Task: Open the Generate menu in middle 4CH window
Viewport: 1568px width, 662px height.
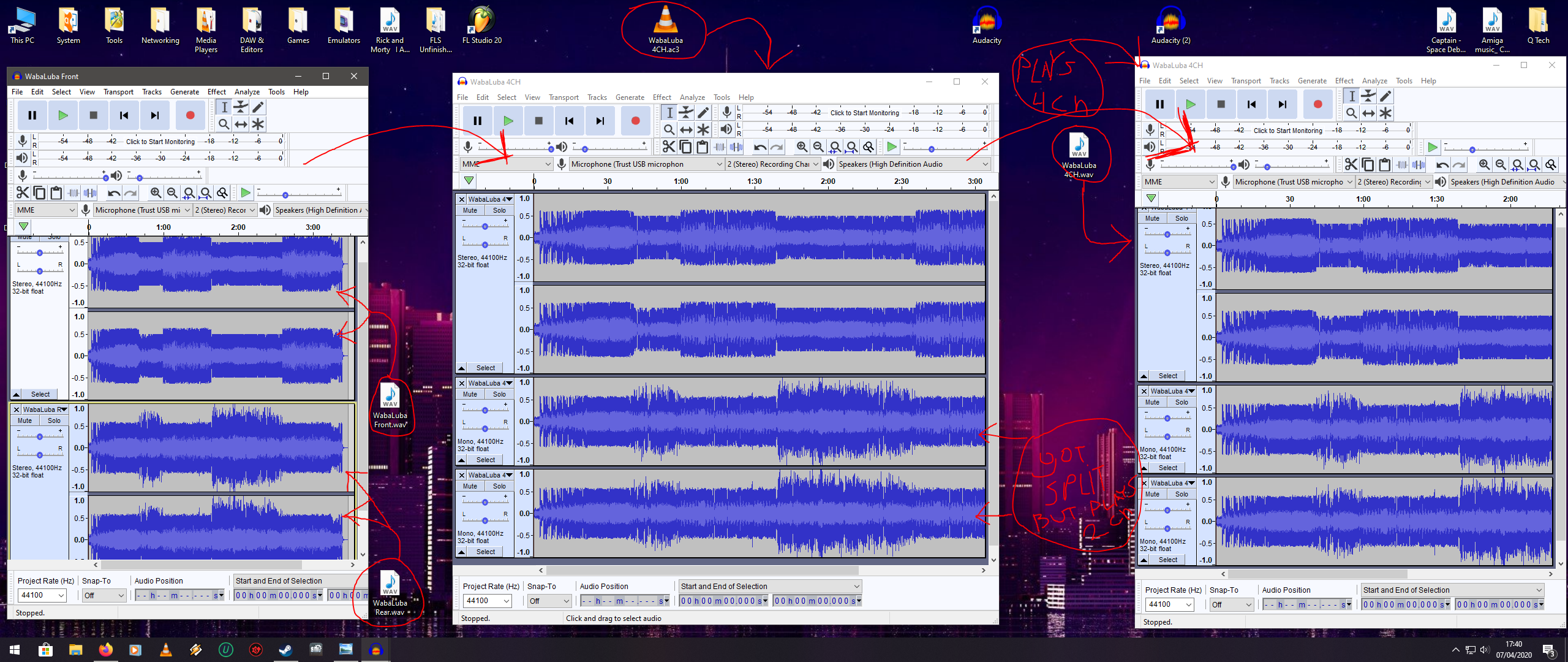Action: pyautogui.click(x=630, y=97)
